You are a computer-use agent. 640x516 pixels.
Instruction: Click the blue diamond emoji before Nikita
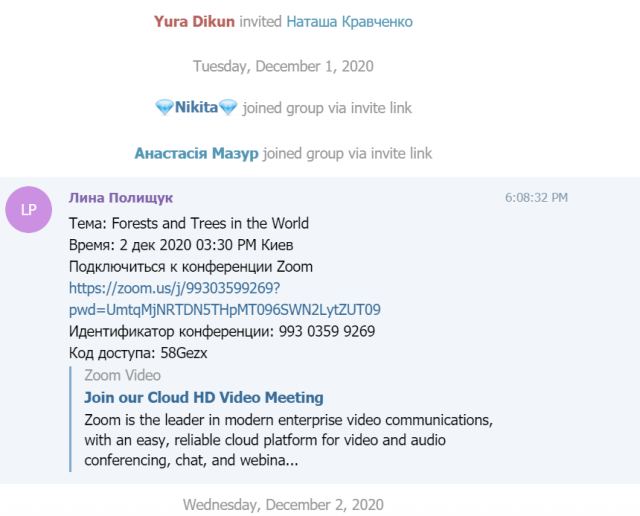coord(164,108)
